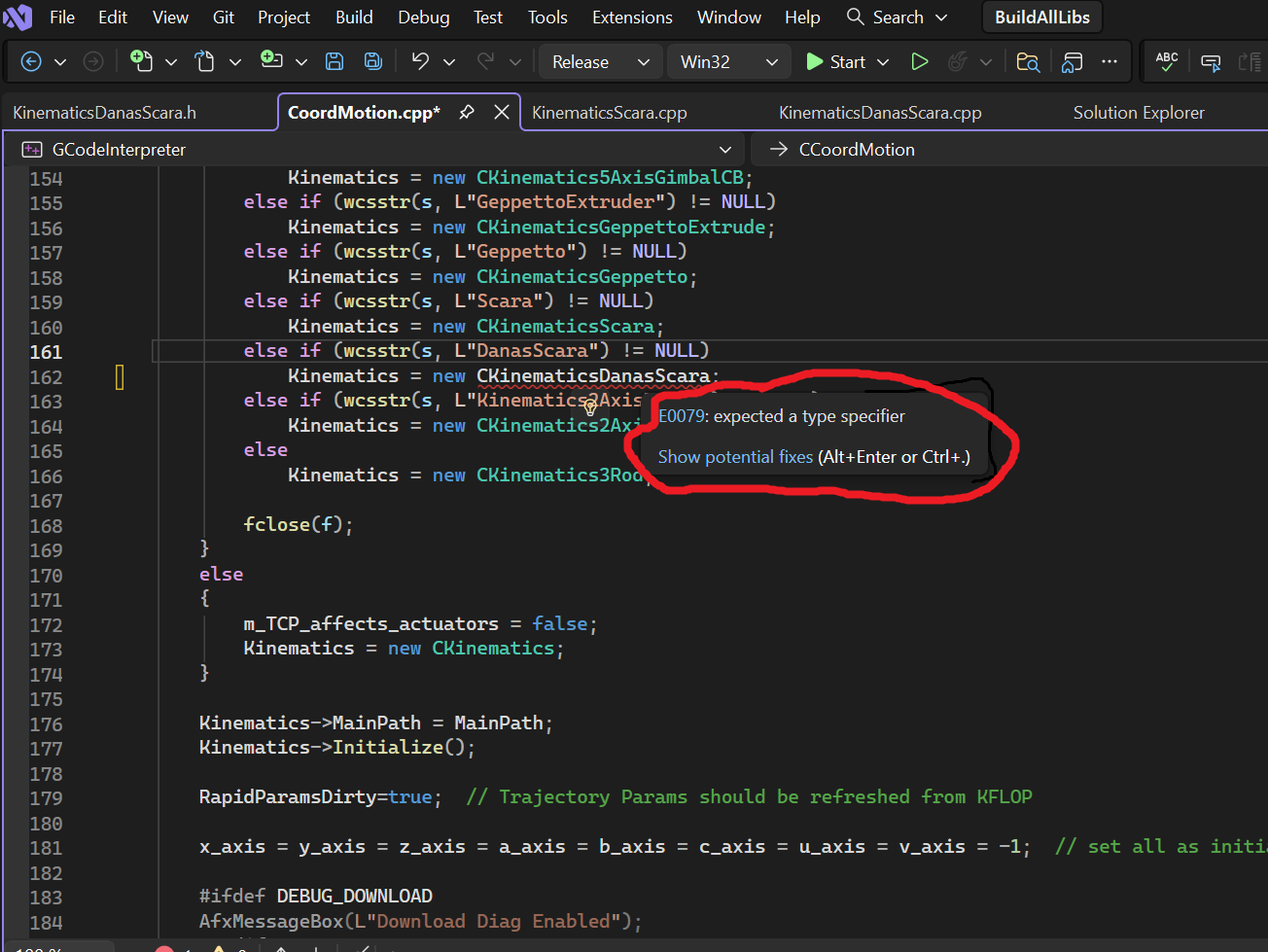1268x952 pixels.
Task: Click the Navigate Backward arrow icon
Action: coord(31,62)
